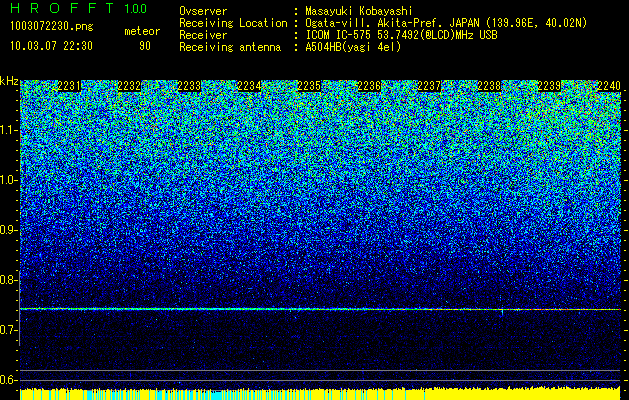This screenshot has height=400, width=629.
Task: Click the Receiving antenna label
Action: pyautogui.click(x=230, y=47)
